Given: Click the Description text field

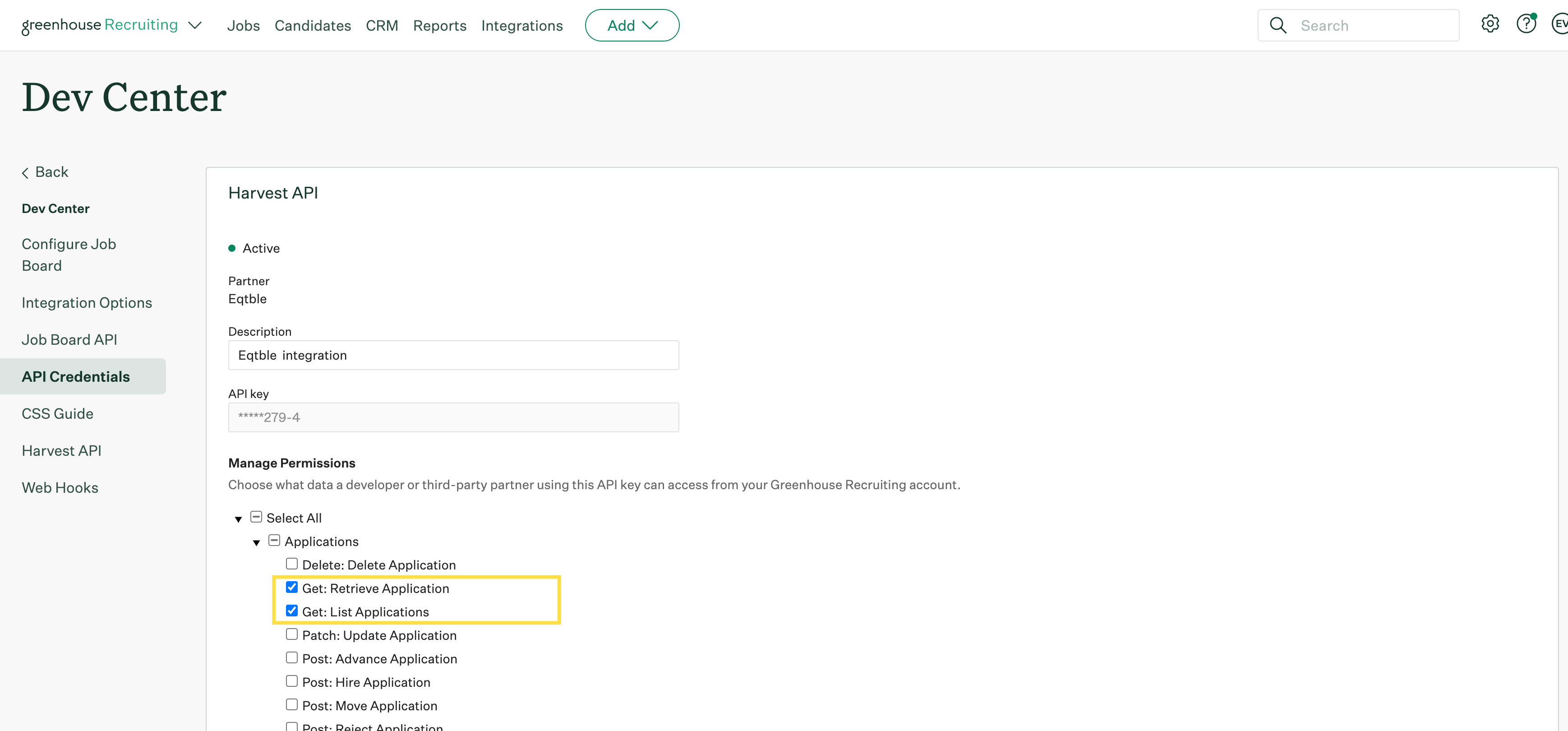Looking at the screenshot, I should 453,355.
